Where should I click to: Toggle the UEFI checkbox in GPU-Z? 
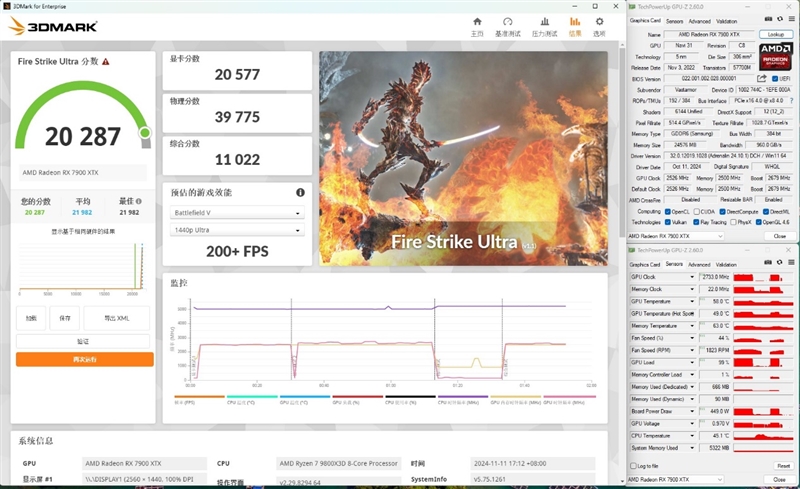pyautogui.click(x=775, y=79)
